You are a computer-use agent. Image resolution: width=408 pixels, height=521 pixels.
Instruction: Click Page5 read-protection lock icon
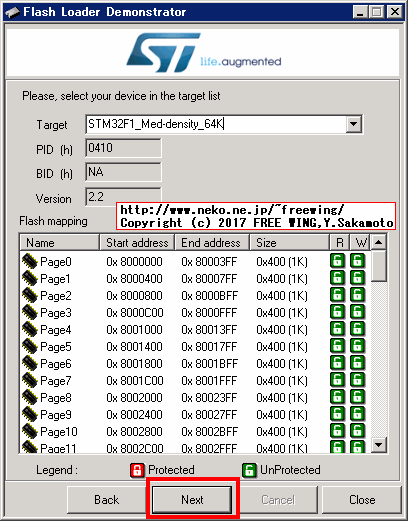pyautogui.click(x=337, y=346)
